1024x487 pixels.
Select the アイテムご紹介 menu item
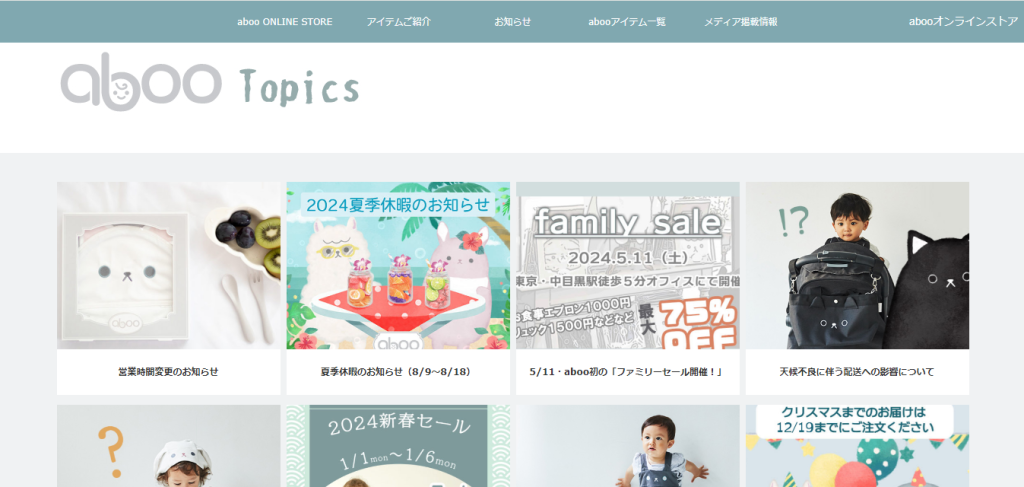point(398,22)
